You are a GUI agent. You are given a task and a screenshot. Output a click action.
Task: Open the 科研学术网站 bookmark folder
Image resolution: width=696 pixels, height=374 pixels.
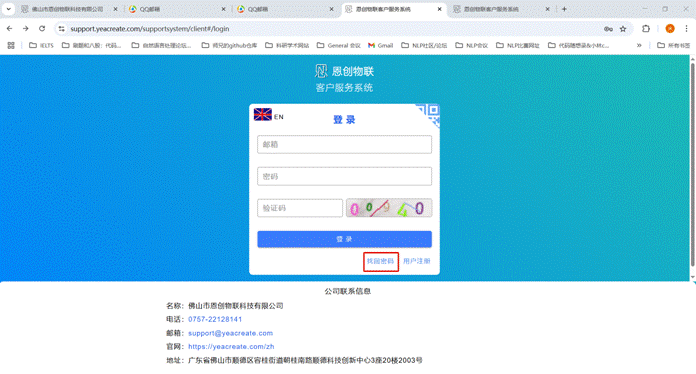point(287,45)
